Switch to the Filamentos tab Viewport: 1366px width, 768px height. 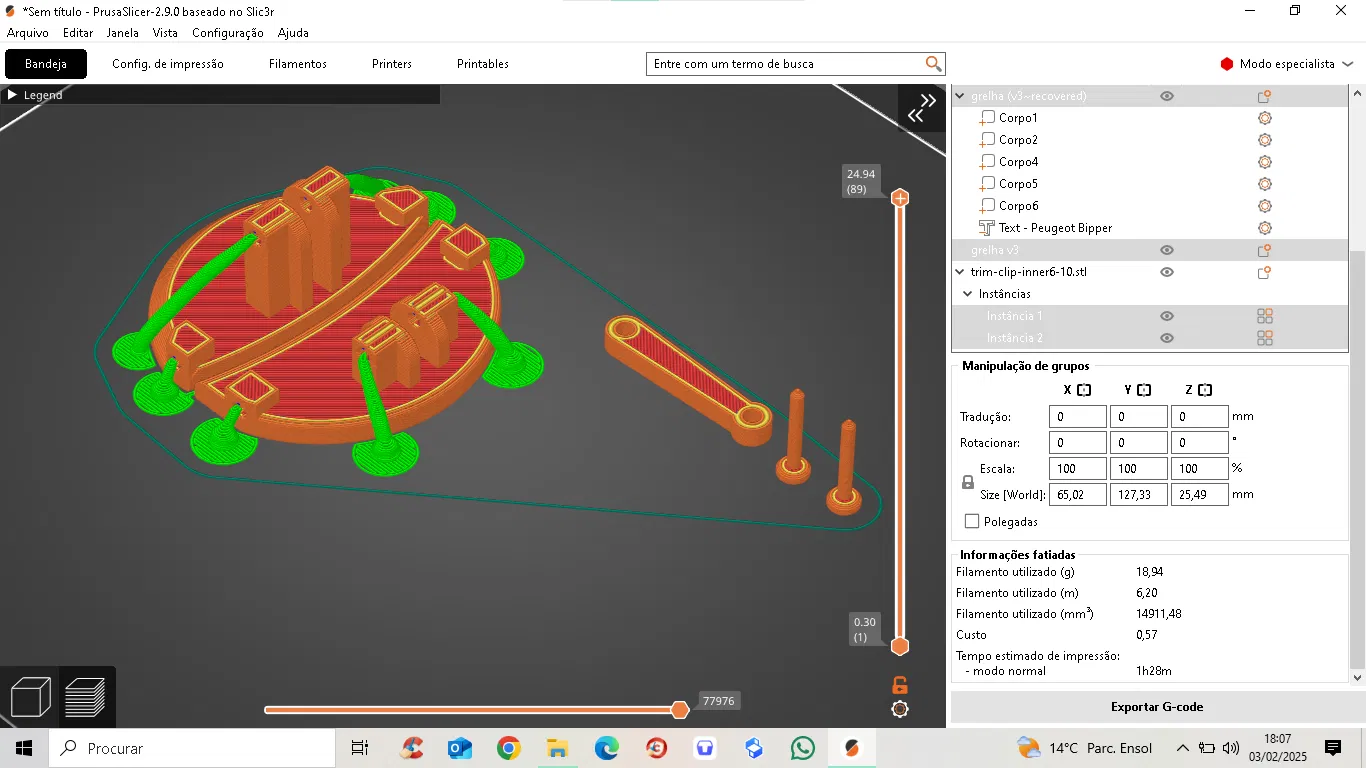coord(298,64)
